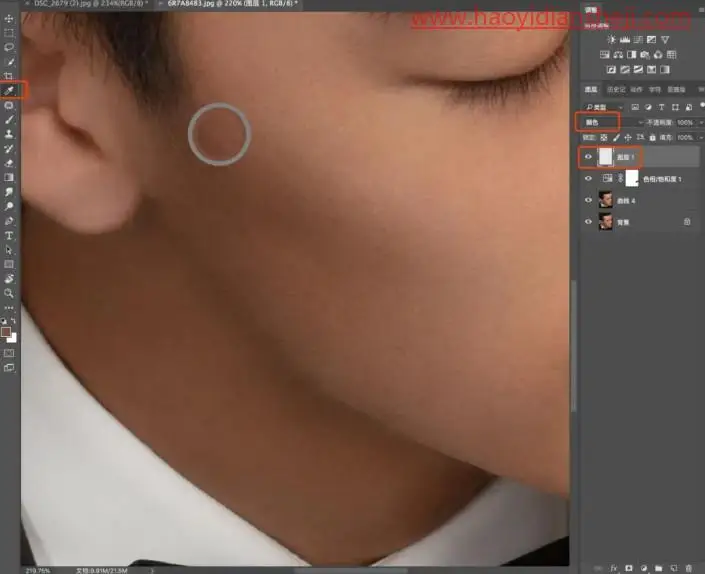
Task: Select the Path Selection arrow tool
Action: (9, 250)
